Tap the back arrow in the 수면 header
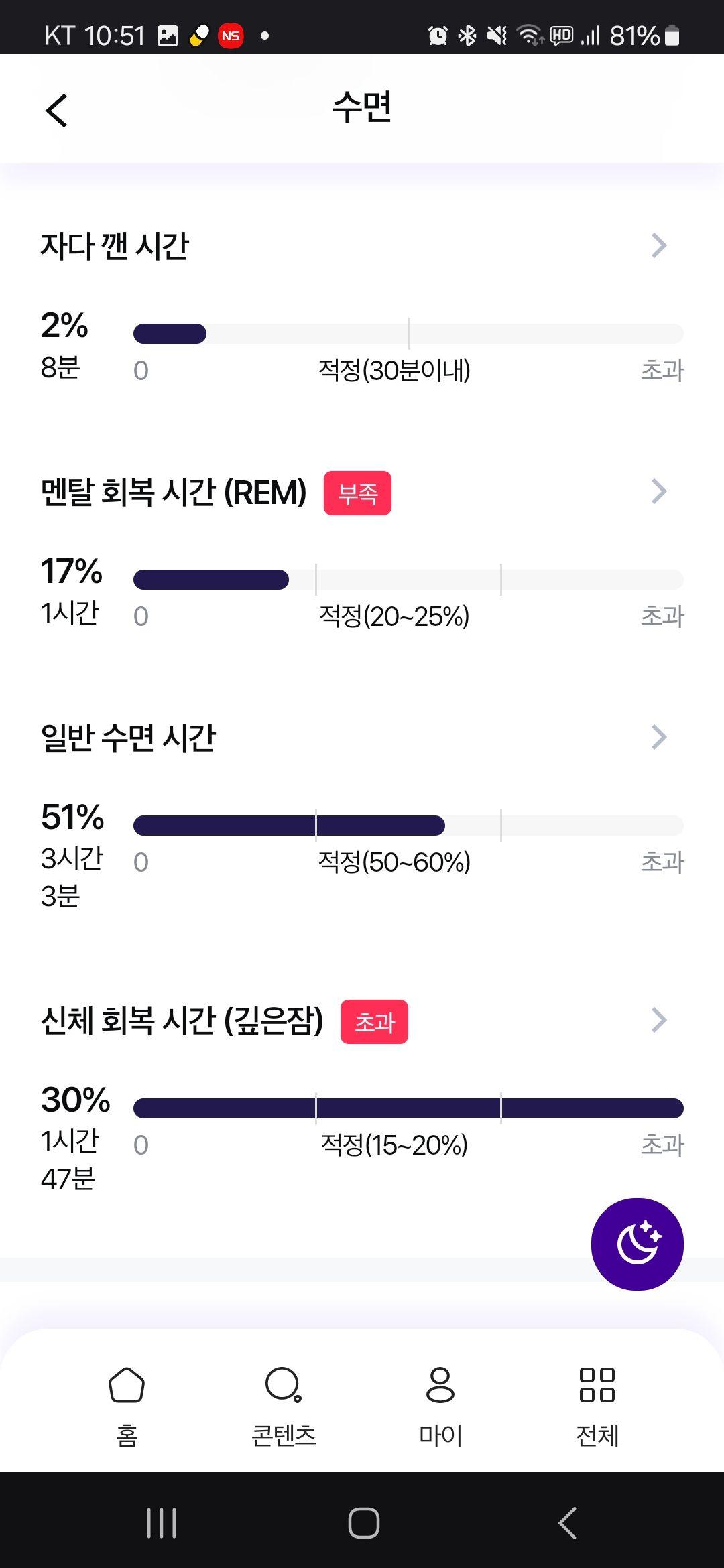Viewport: 724px width, 1568px height. tap(56, 110)
